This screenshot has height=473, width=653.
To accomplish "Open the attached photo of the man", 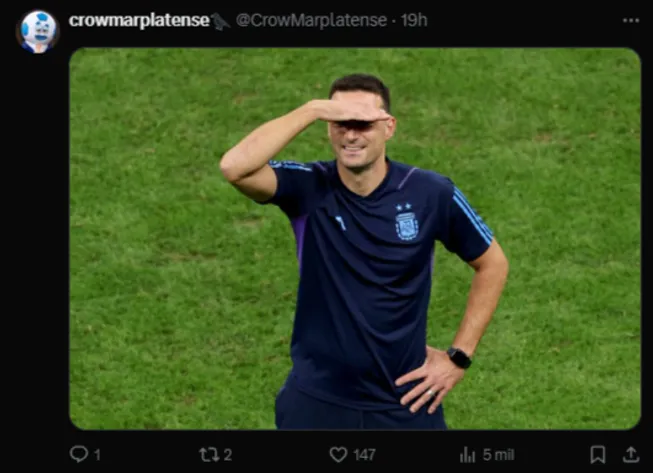I will pos(354,238).
